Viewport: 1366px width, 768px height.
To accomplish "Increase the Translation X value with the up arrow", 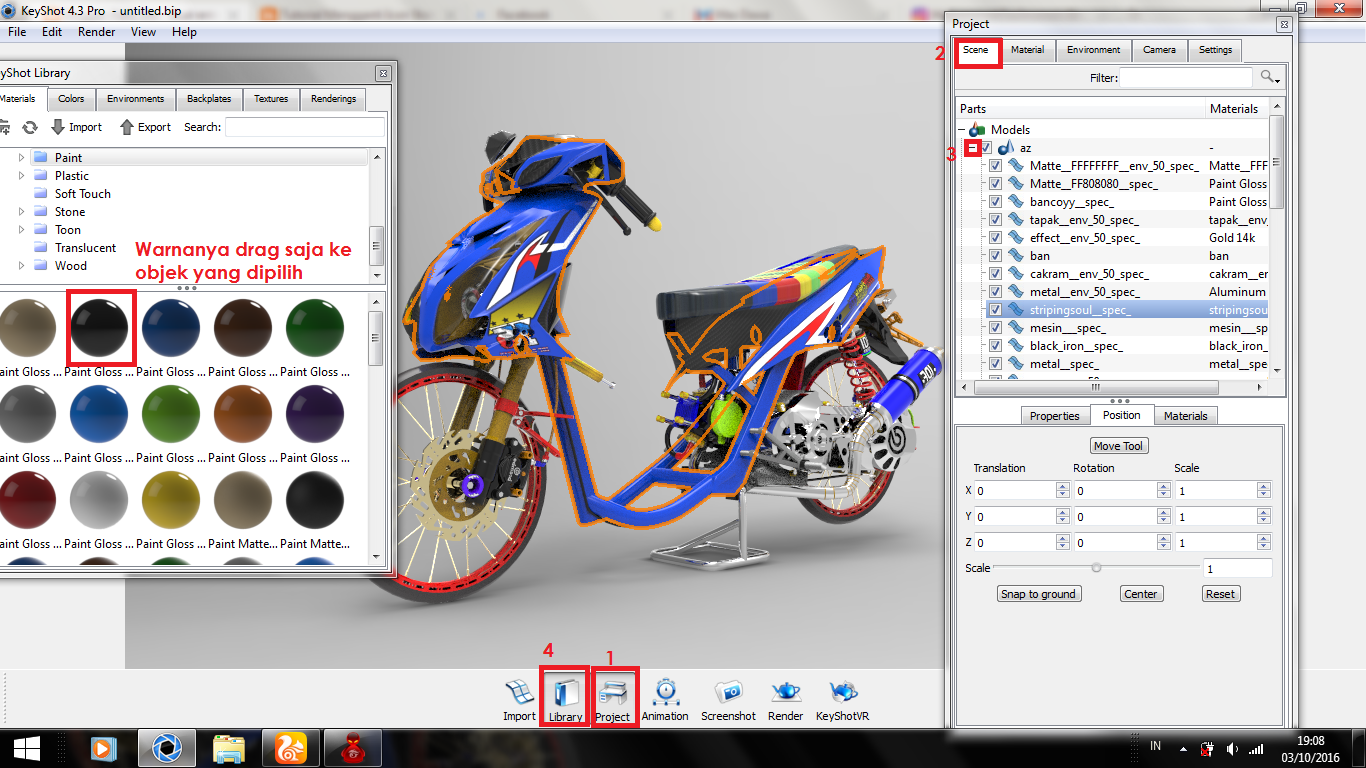I will 1062,487.
